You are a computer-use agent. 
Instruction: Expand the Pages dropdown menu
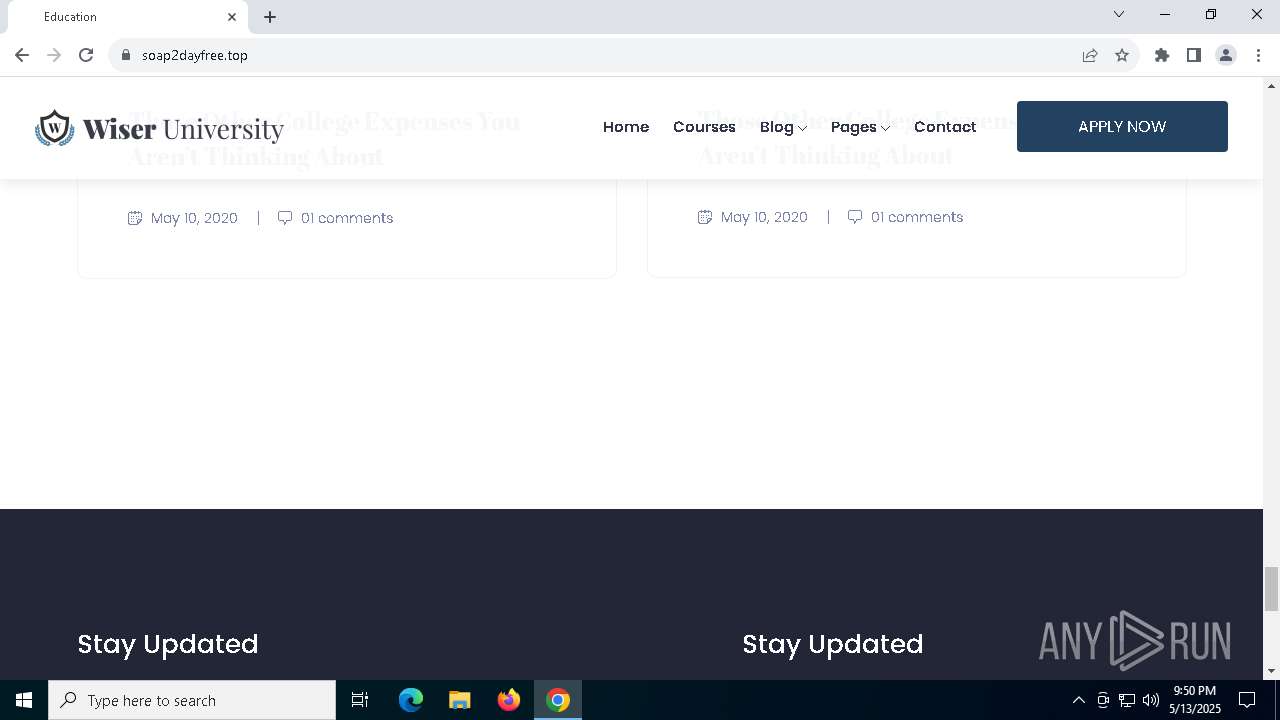click(860, 127)
